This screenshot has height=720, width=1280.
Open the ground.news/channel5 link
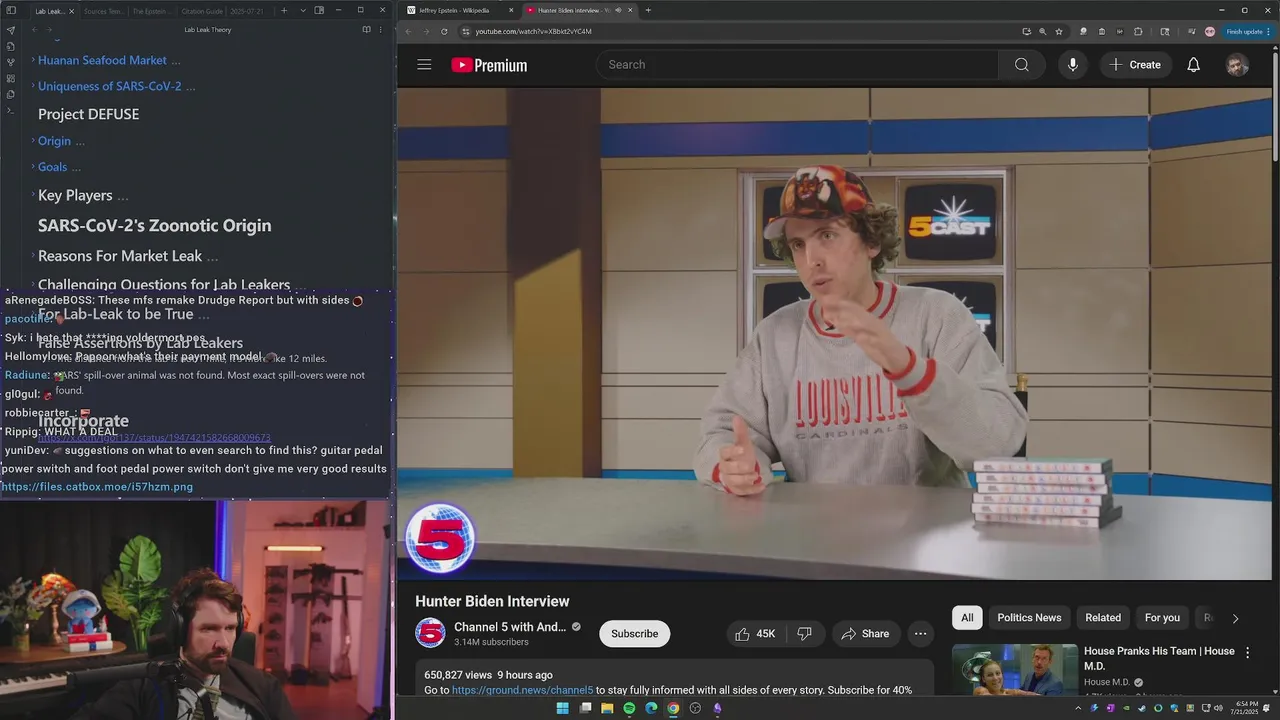point(522,690)
